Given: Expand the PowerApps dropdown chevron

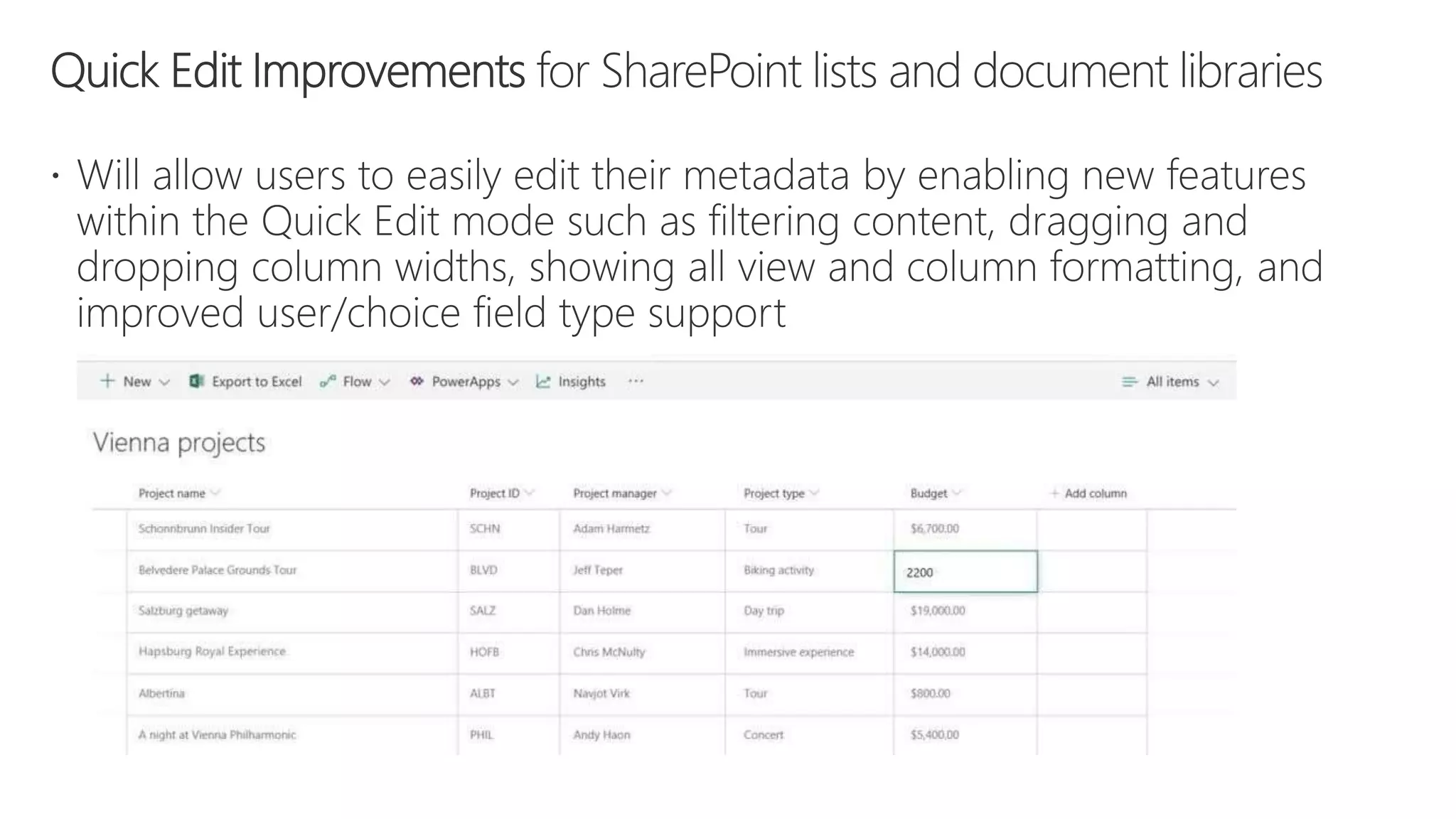Looking at the screenshot, I should click(x=513, y=382).
